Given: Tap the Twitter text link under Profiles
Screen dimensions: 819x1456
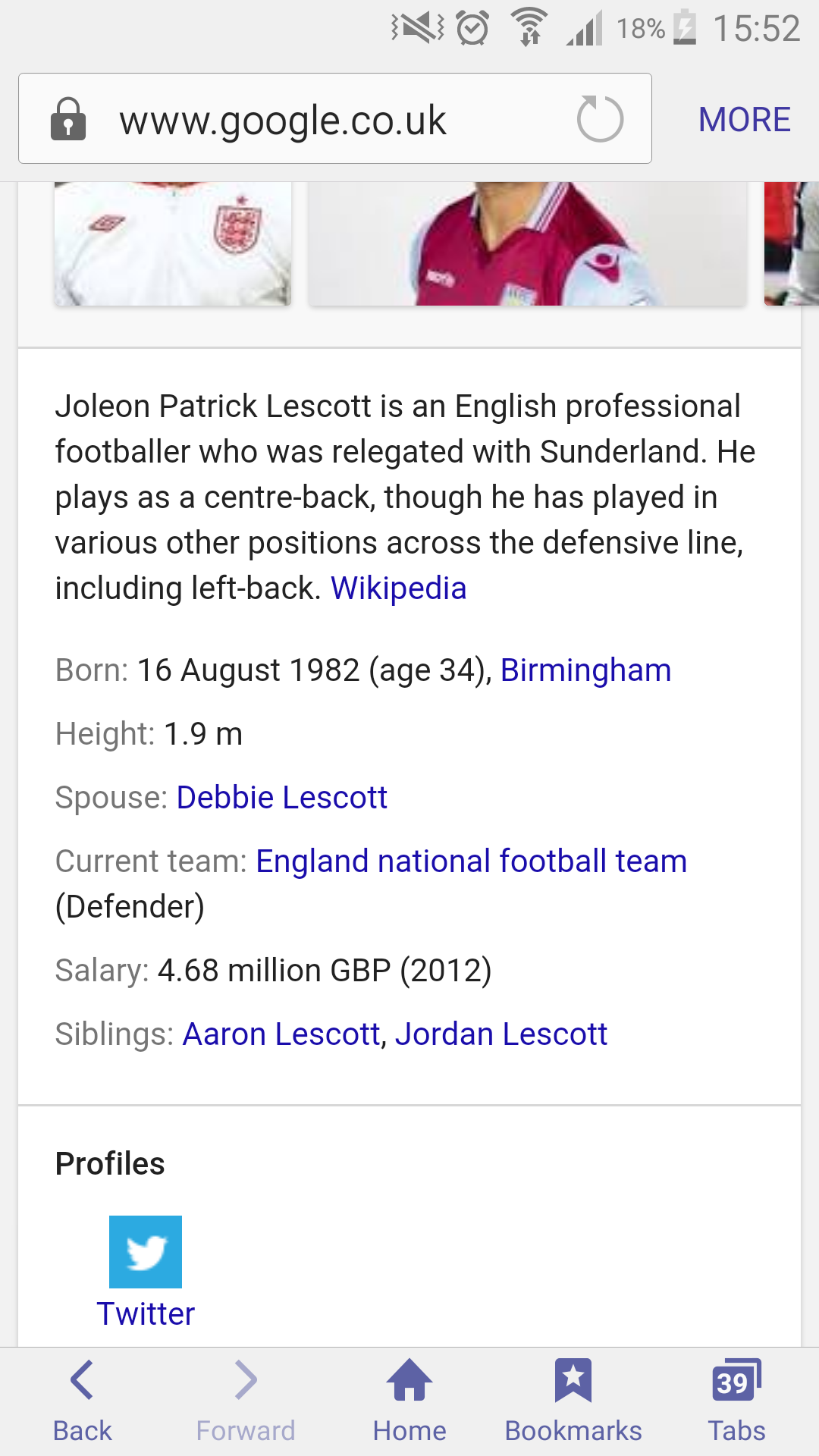Looking at the screenshot, I should [146, 1314].
